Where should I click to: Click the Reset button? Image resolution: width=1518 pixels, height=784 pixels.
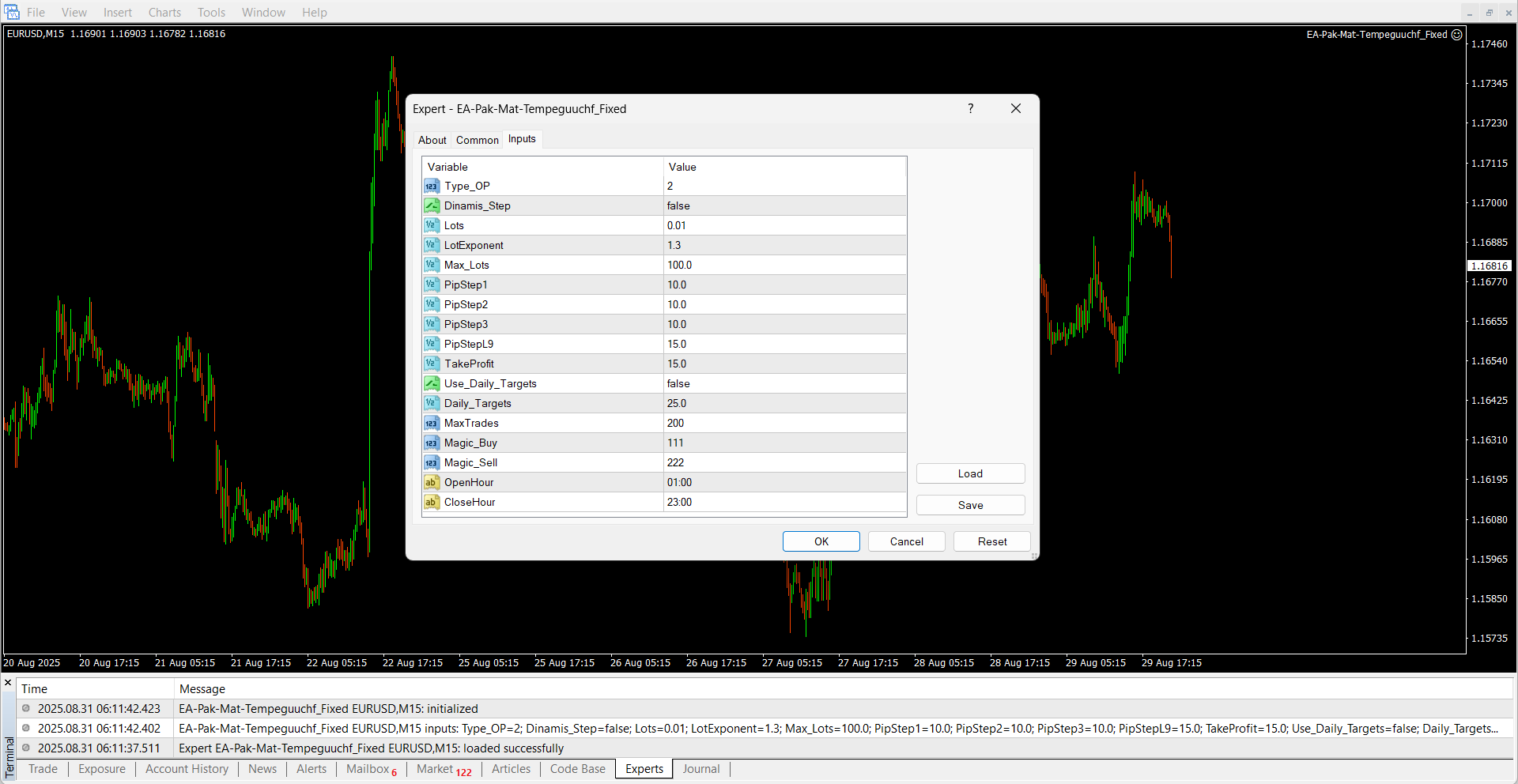point(991,541)
